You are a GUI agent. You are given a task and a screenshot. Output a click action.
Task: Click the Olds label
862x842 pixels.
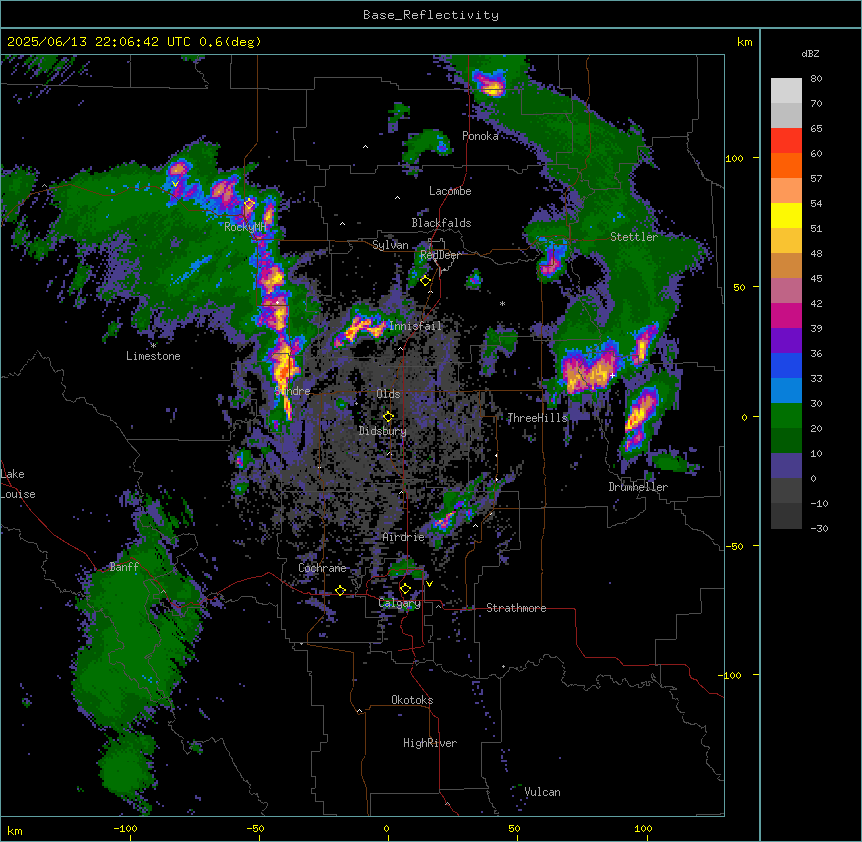[x=388, y=394]
